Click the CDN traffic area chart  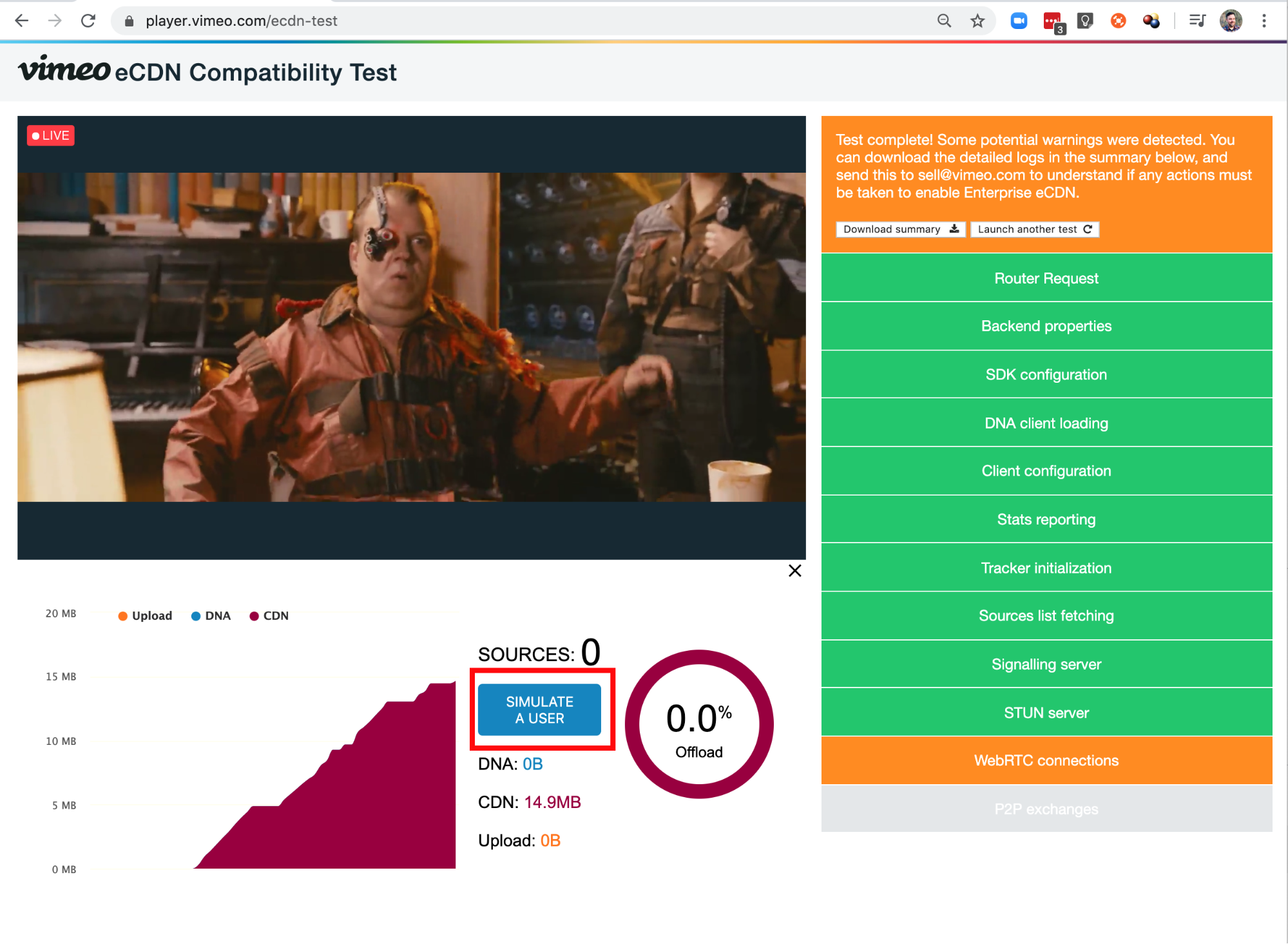325,775
